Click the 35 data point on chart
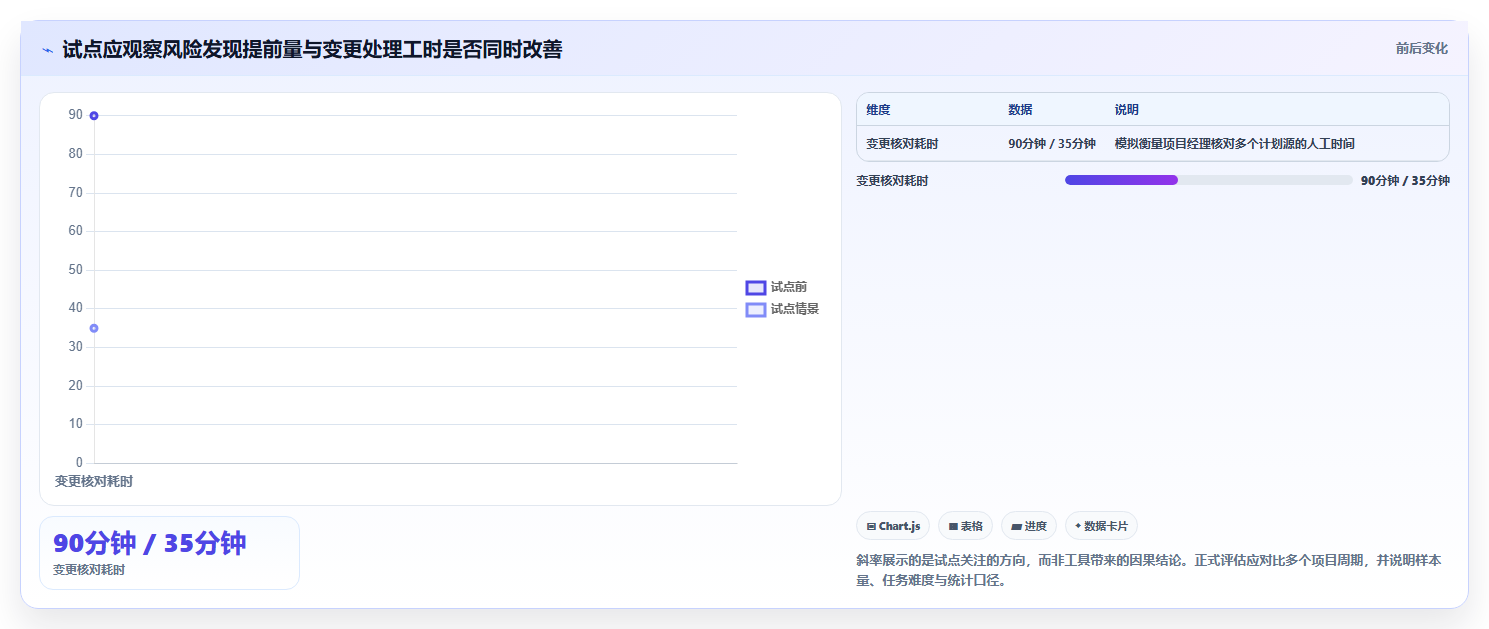The height and width of the screenshot is (629, 1489). click(x=94, y=328)
